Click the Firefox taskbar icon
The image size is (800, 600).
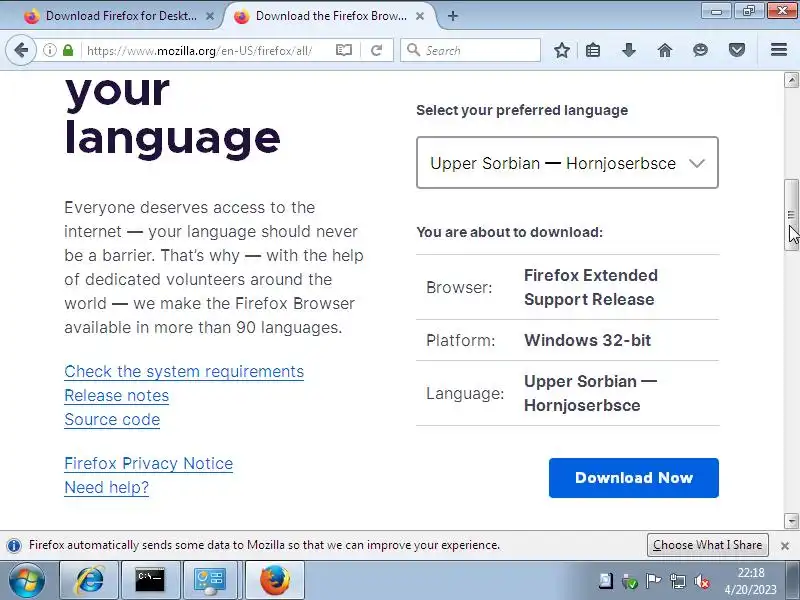click(274, 580)
